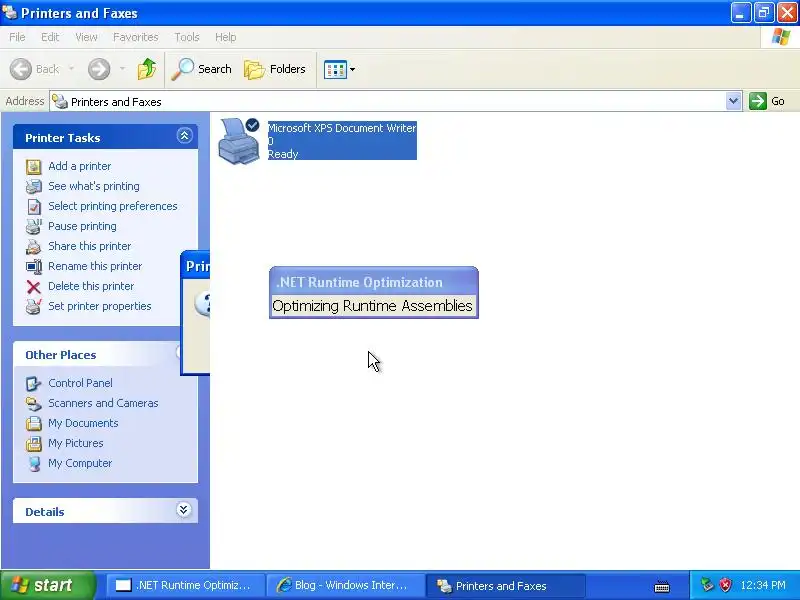Switch to Blog - Windows Internet Explorer taskbar button
Screen dimensions: 800x600
345,585
